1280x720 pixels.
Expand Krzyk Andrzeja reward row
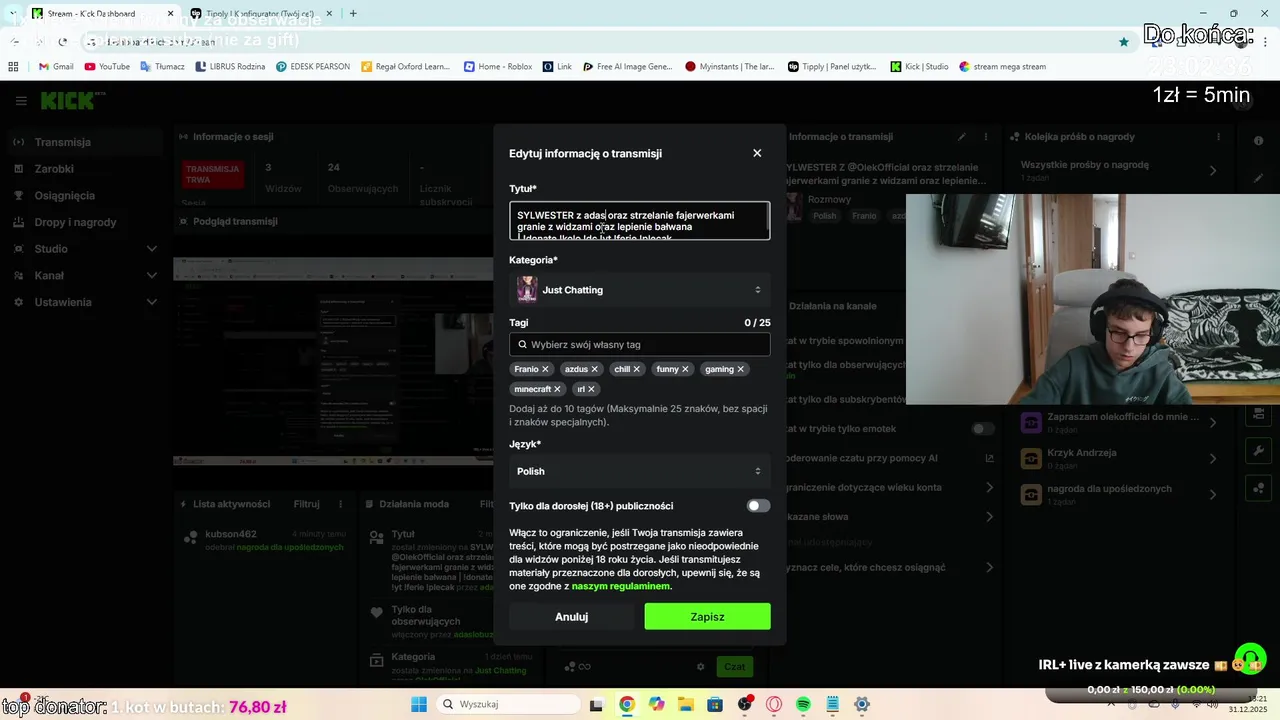pos(1120,458)
